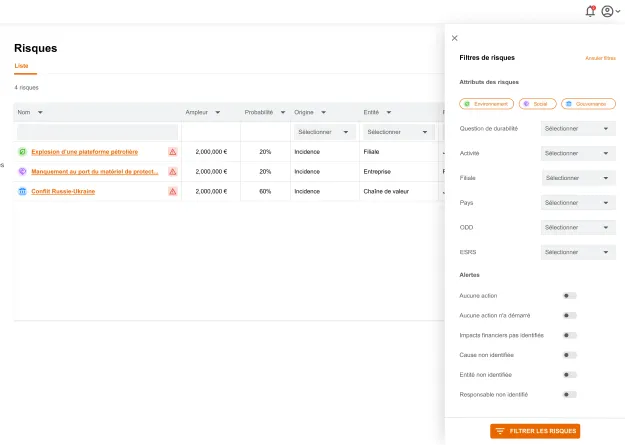625x445 pixels.
Task: Toggle Responsable non identifié switch
Action: [x=570, y=395]
